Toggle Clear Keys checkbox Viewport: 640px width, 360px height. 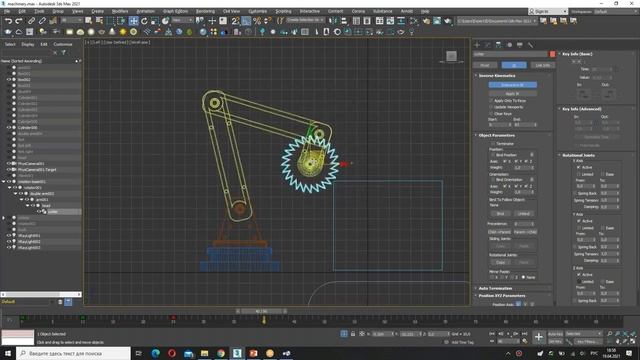pos(491,113)
